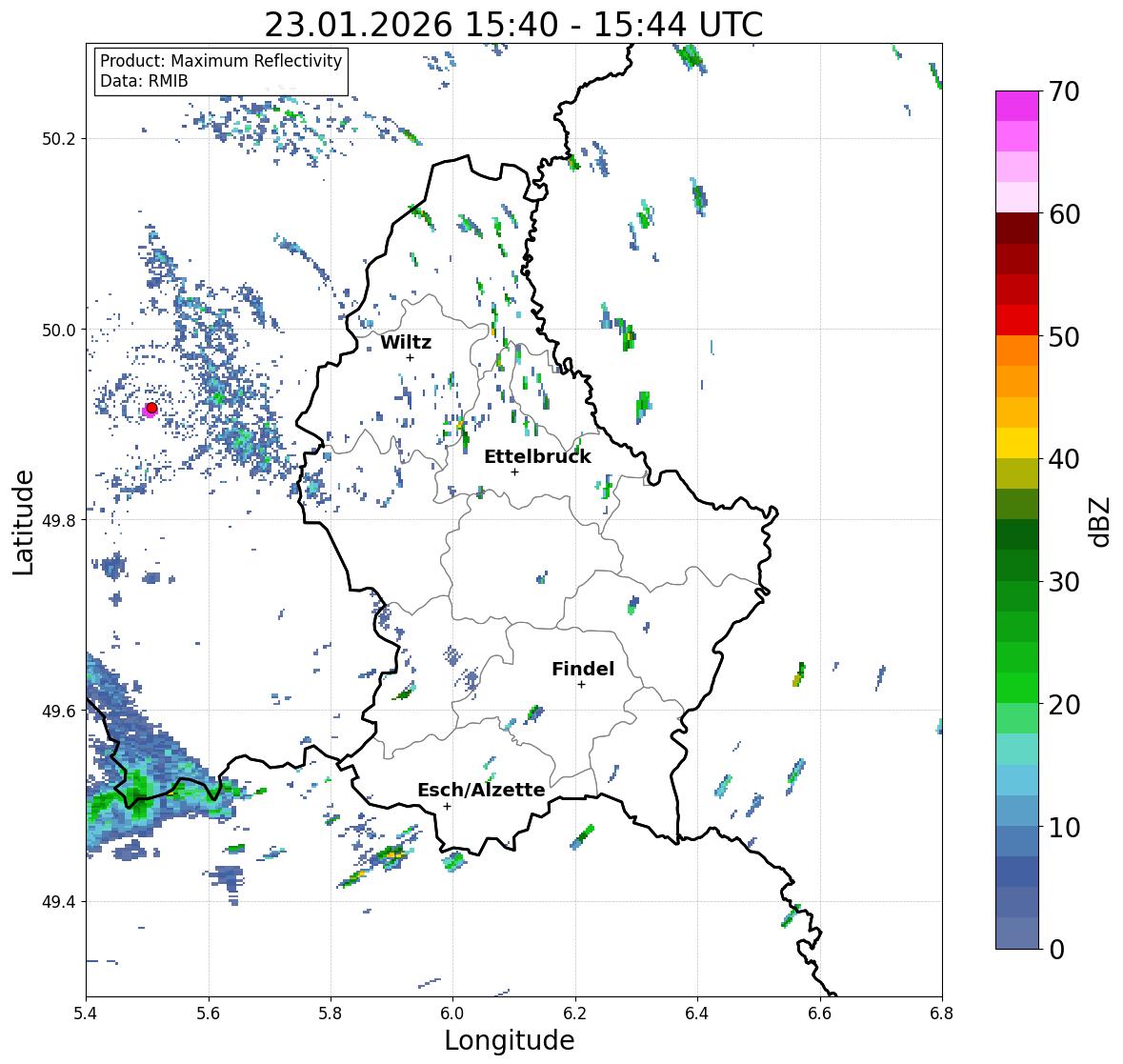Click the 49.6 latitude tick label
The height and width of the screenshot is (1064, 1123).
pyautogui.click(x=59, y=711)
